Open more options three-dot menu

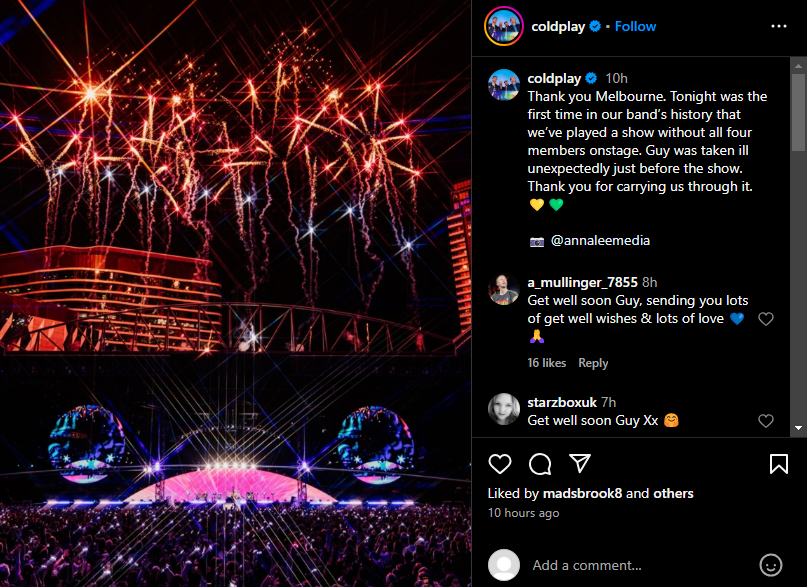pyautogui.click(x=778, y=27)
